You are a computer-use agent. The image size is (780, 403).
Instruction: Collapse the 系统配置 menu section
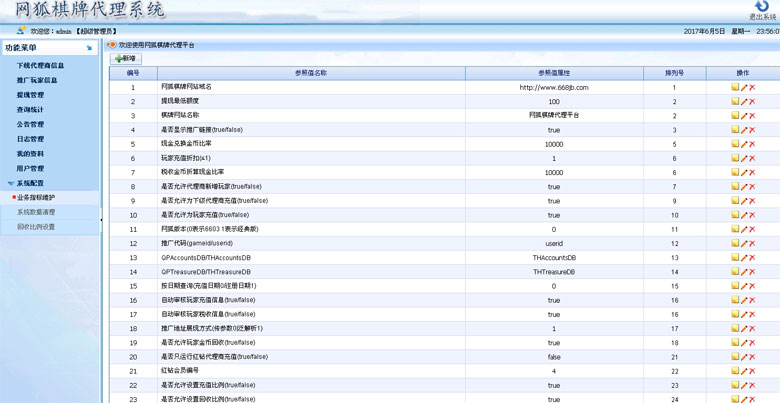30,183
